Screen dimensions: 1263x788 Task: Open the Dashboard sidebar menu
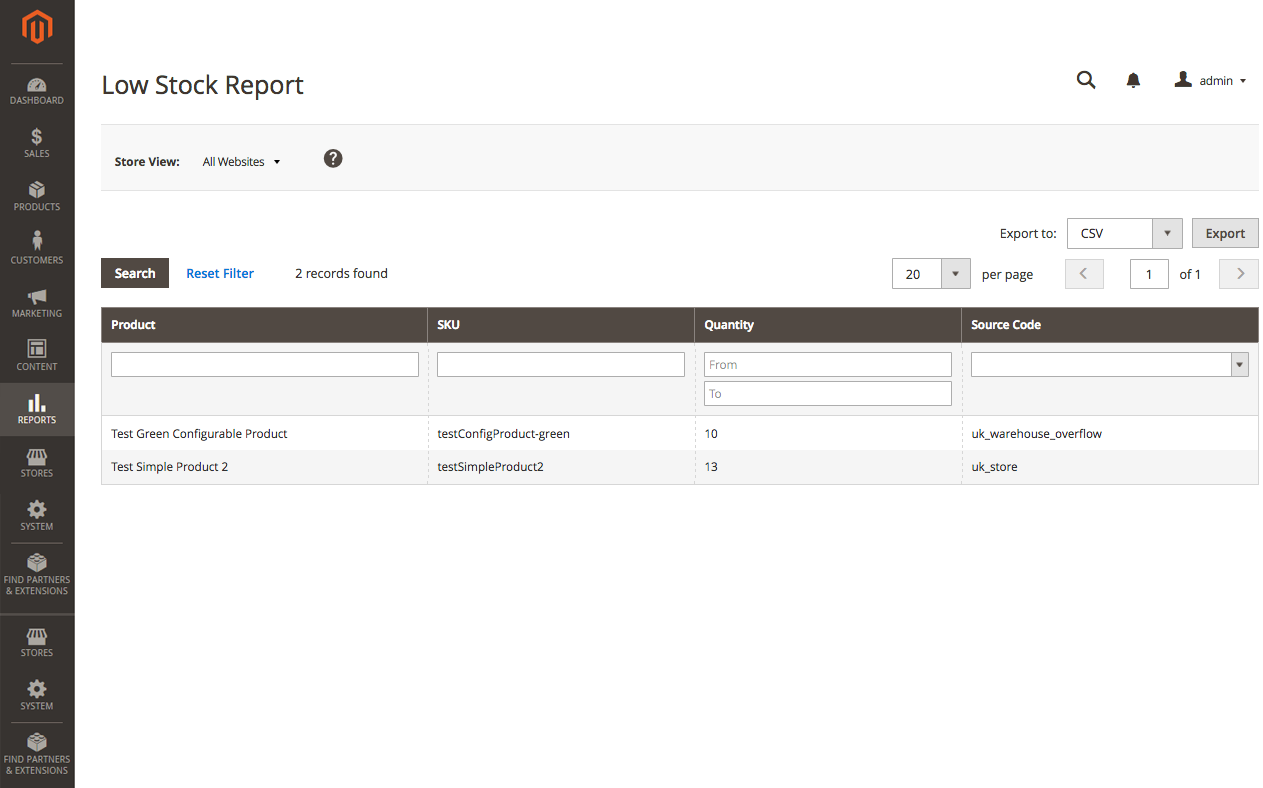pos(37,90)
